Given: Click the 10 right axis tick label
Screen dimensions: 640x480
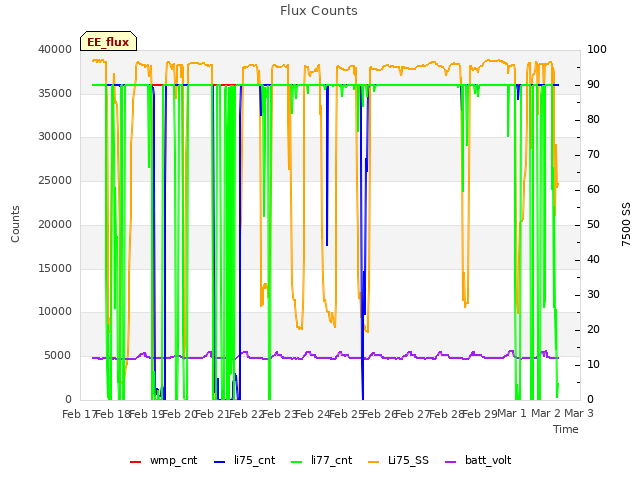Looking at the screenshot, I should point(593,364).
